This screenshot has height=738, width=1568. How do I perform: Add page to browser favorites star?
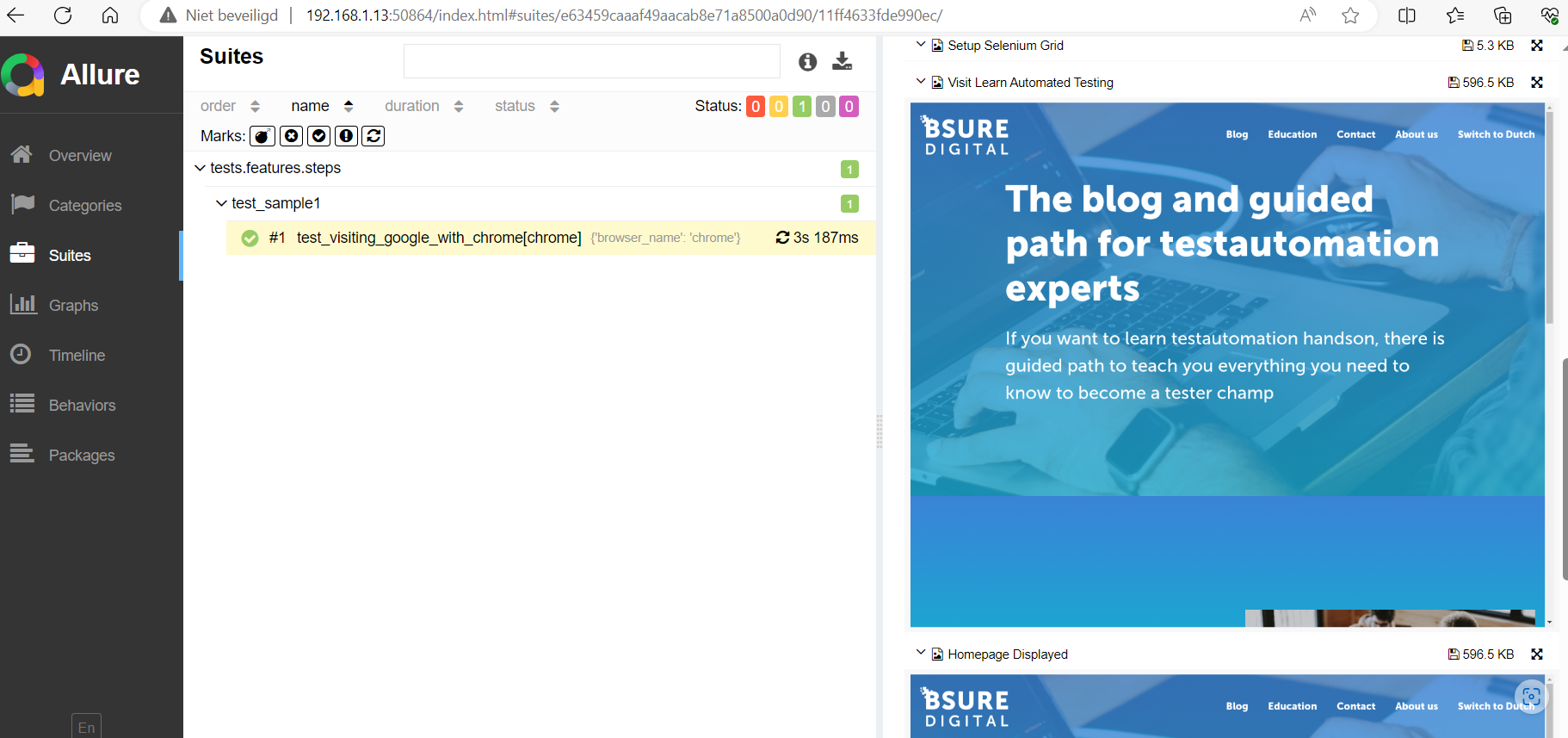pos(1350,16)
